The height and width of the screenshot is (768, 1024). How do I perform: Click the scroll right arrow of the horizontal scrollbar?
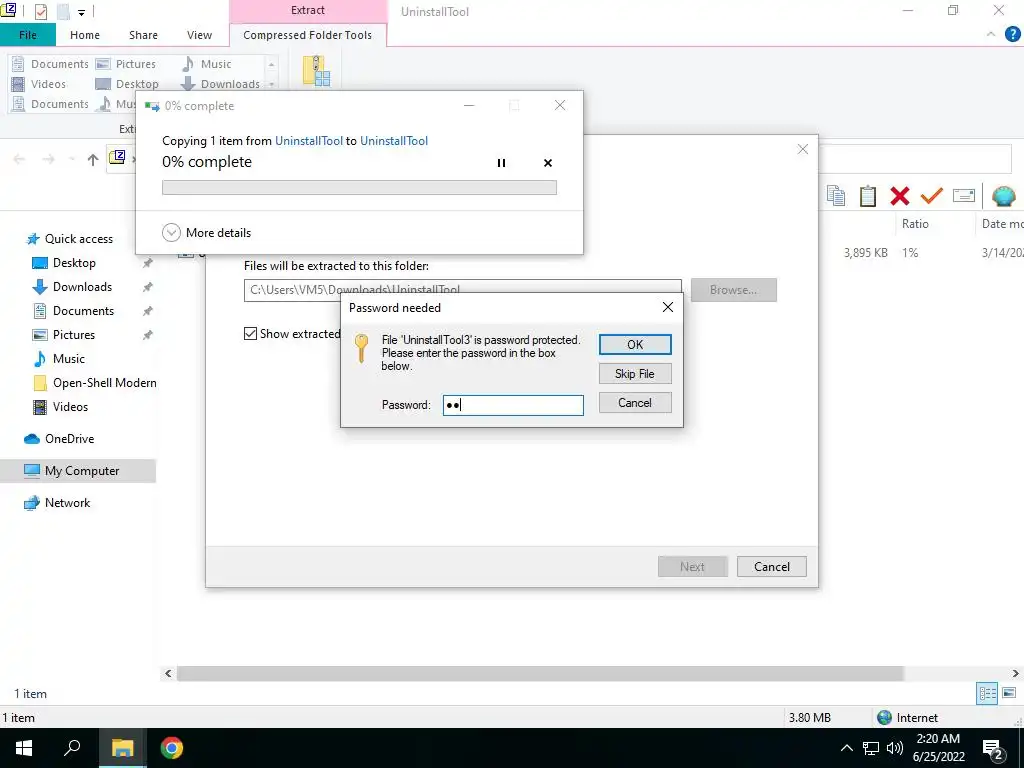[x=1015, y=673]
